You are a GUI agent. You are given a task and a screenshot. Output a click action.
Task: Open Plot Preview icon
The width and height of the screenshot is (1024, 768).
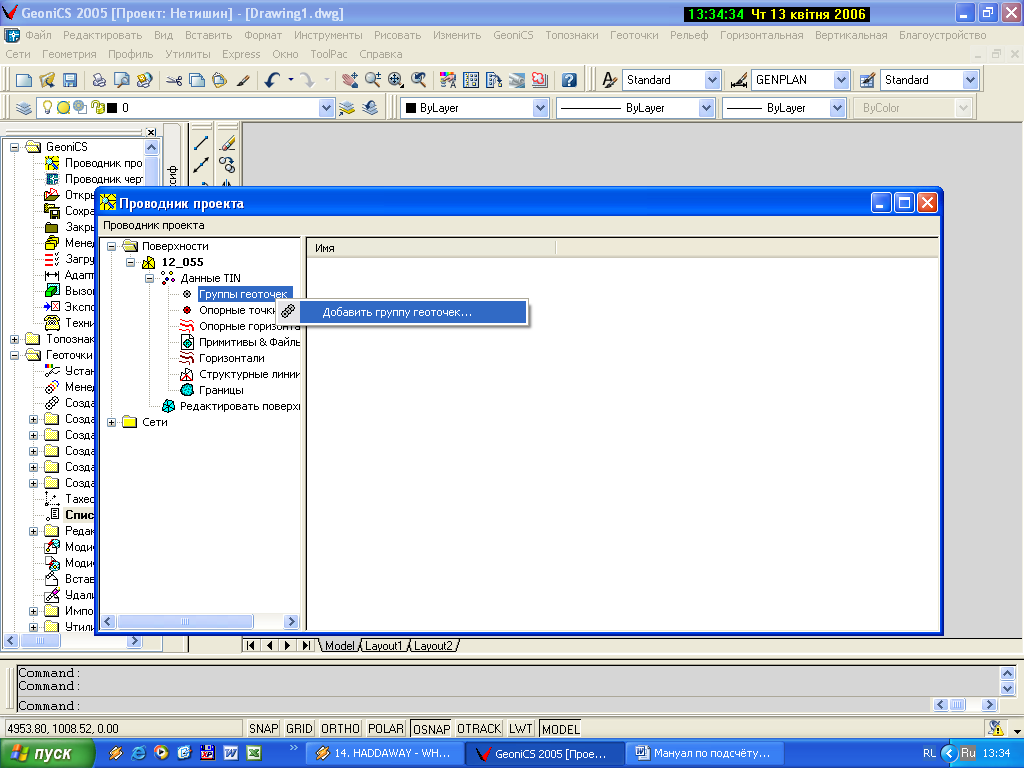(x=121, y=80)
